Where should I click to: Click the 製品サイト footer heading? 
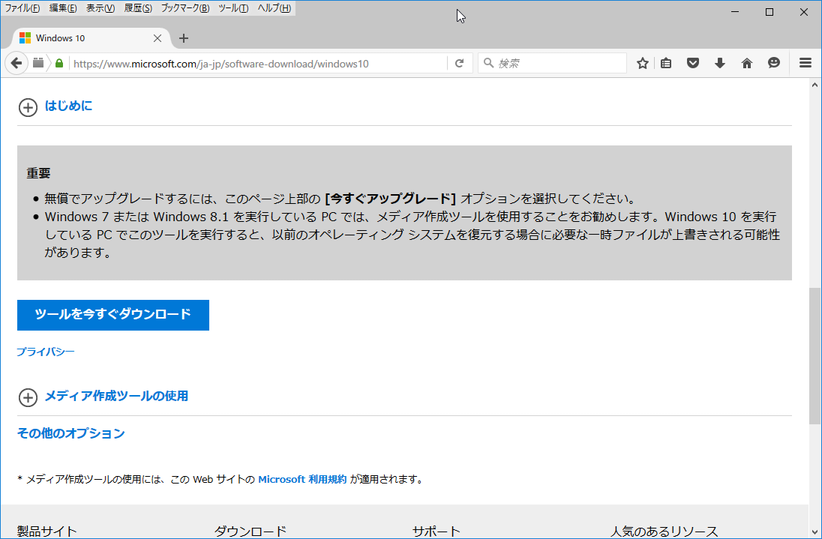[x=47, y=532]
